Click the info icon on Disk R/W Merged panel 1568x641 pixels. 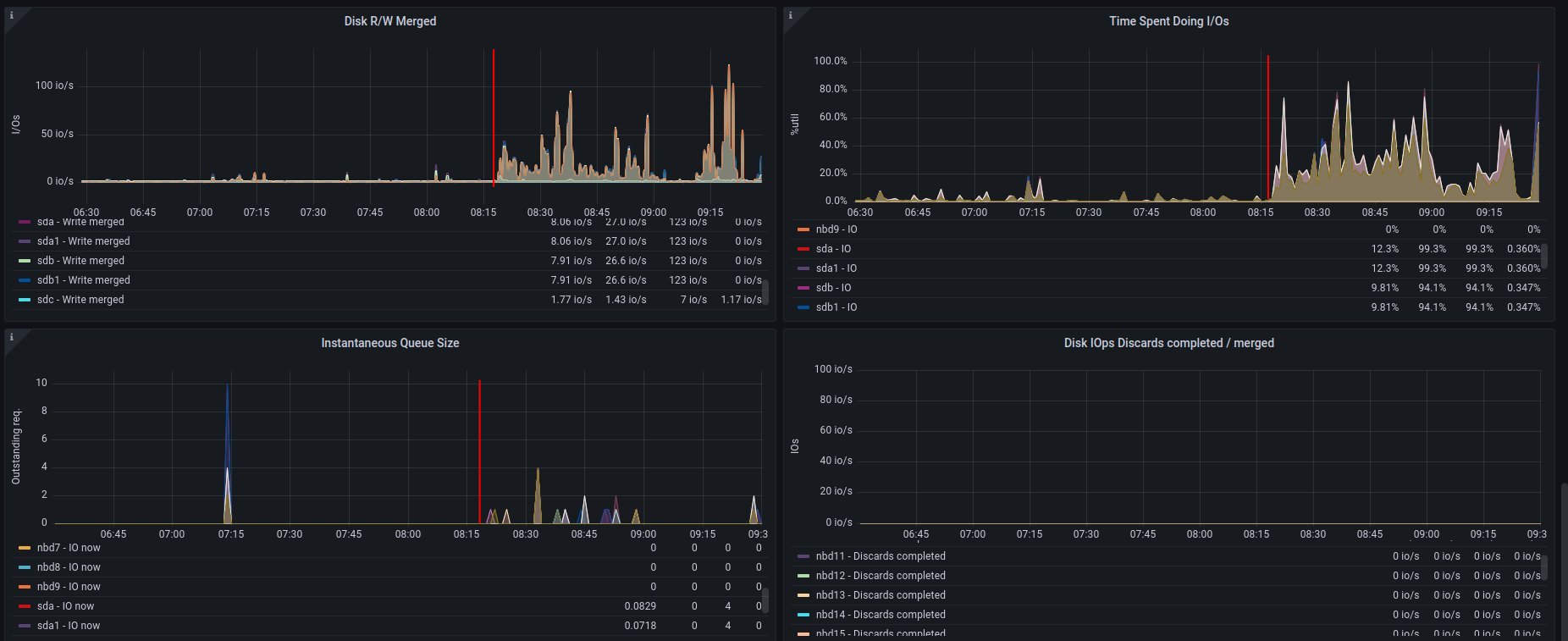12,15
